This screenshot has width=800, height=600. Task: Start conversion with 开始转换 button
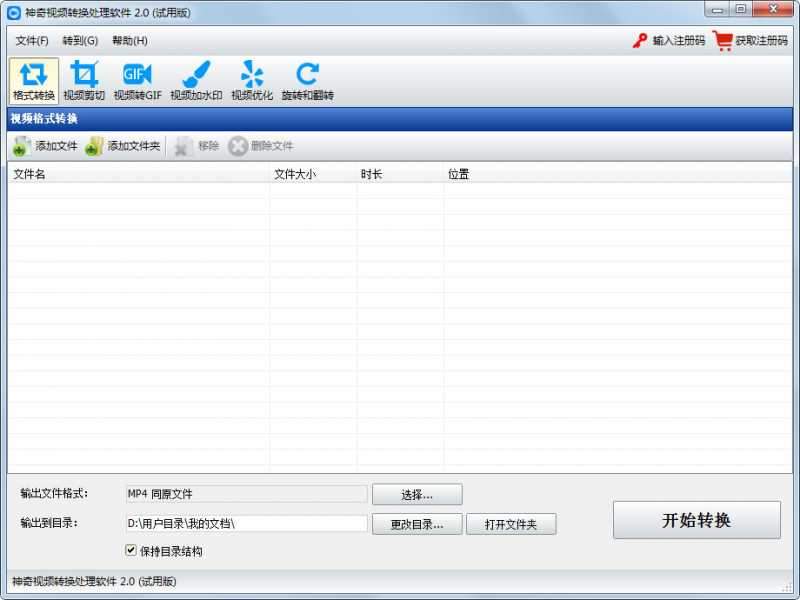coord(696,520)
